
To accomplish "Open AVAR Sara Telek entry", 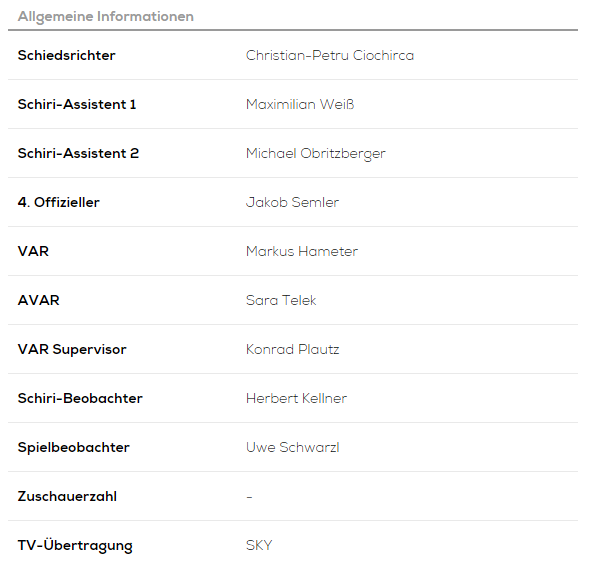I will coord(281,301).
